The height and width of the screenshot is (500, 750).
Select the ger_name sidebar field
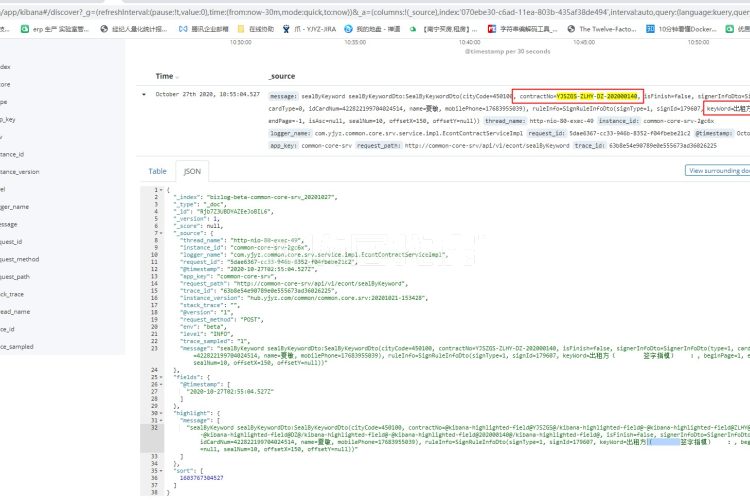tap(14, 207)
